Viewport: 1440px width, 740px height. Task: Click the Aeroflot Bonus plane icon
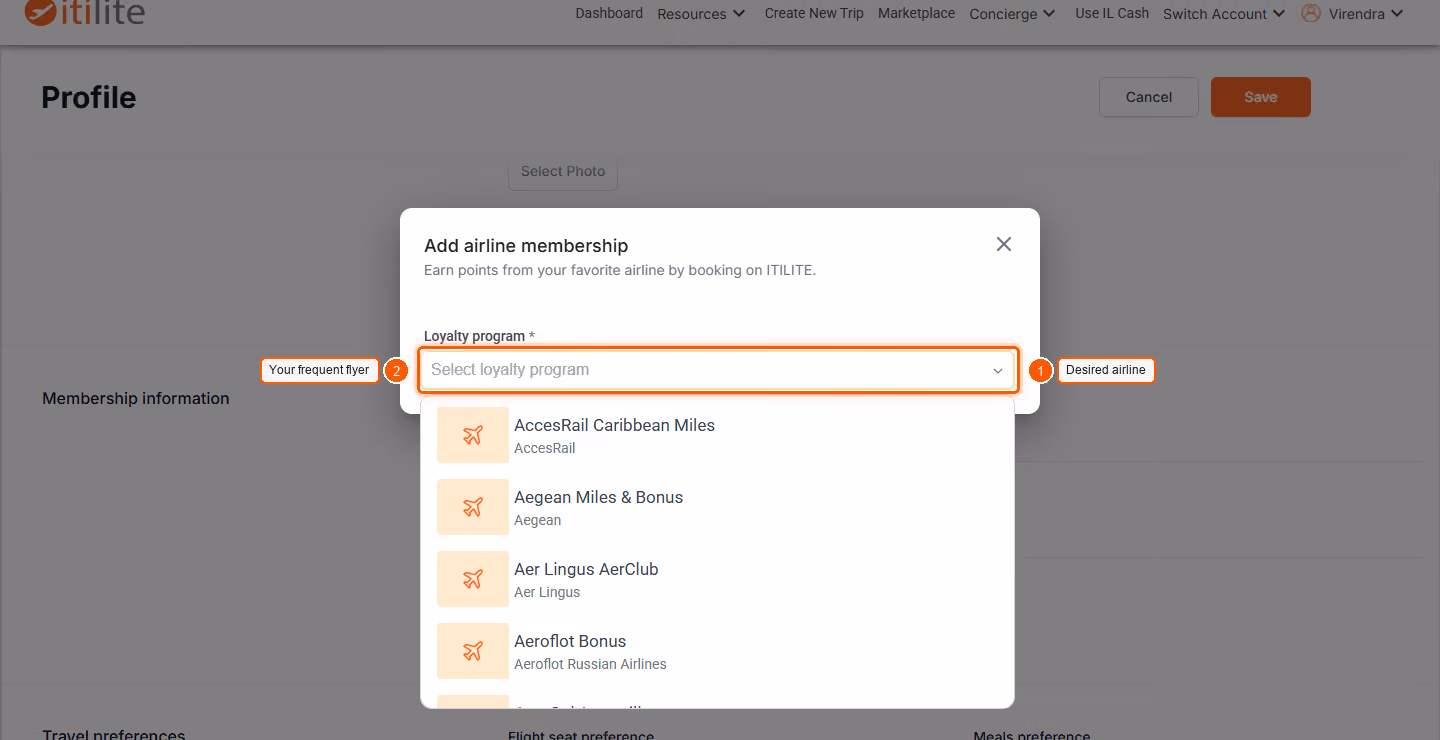[x=473, y=651]
